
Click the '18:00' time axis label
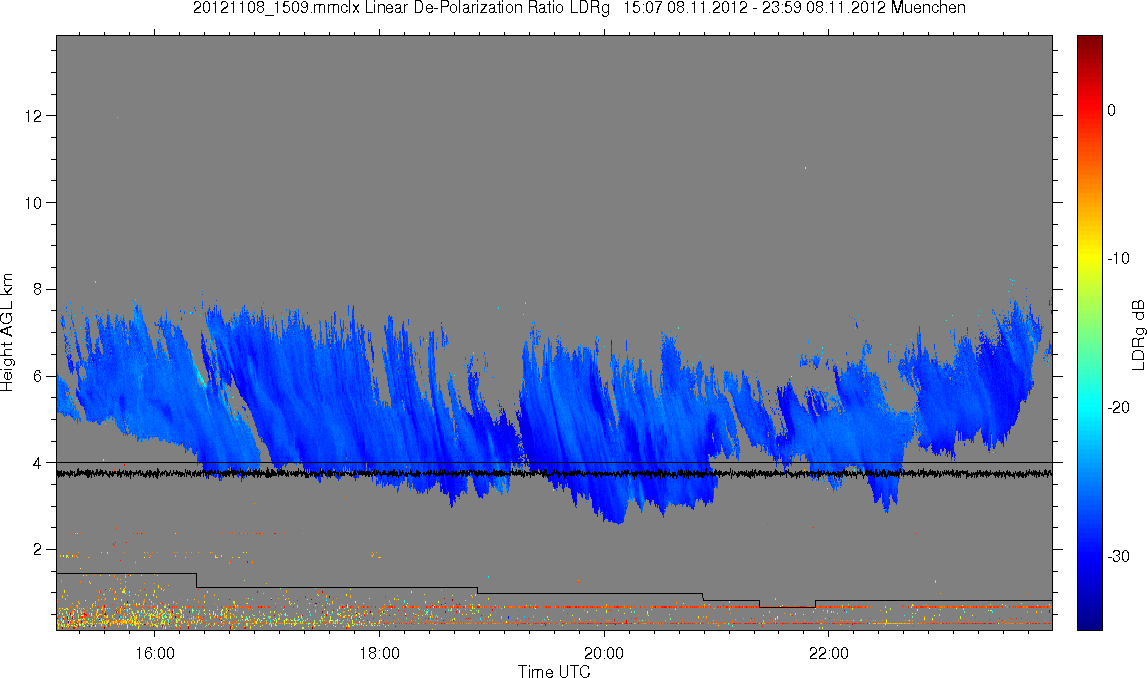pyautogui.click(x=380, y=653)
